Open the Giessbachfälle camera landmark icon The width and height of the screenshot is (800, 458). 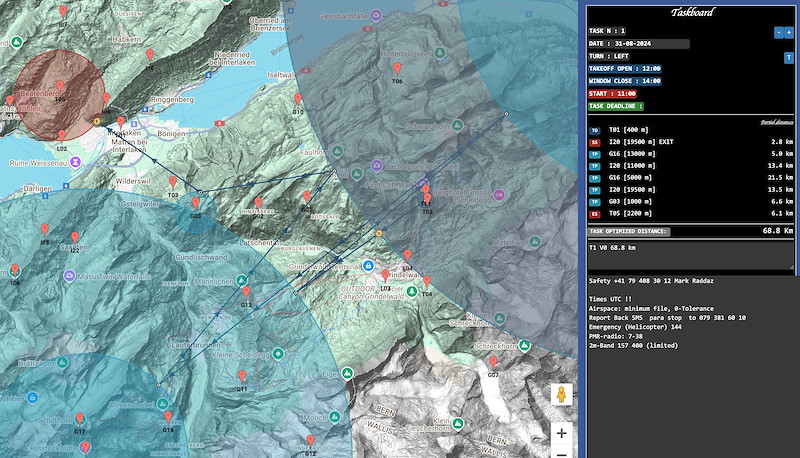tap(376, 16)
